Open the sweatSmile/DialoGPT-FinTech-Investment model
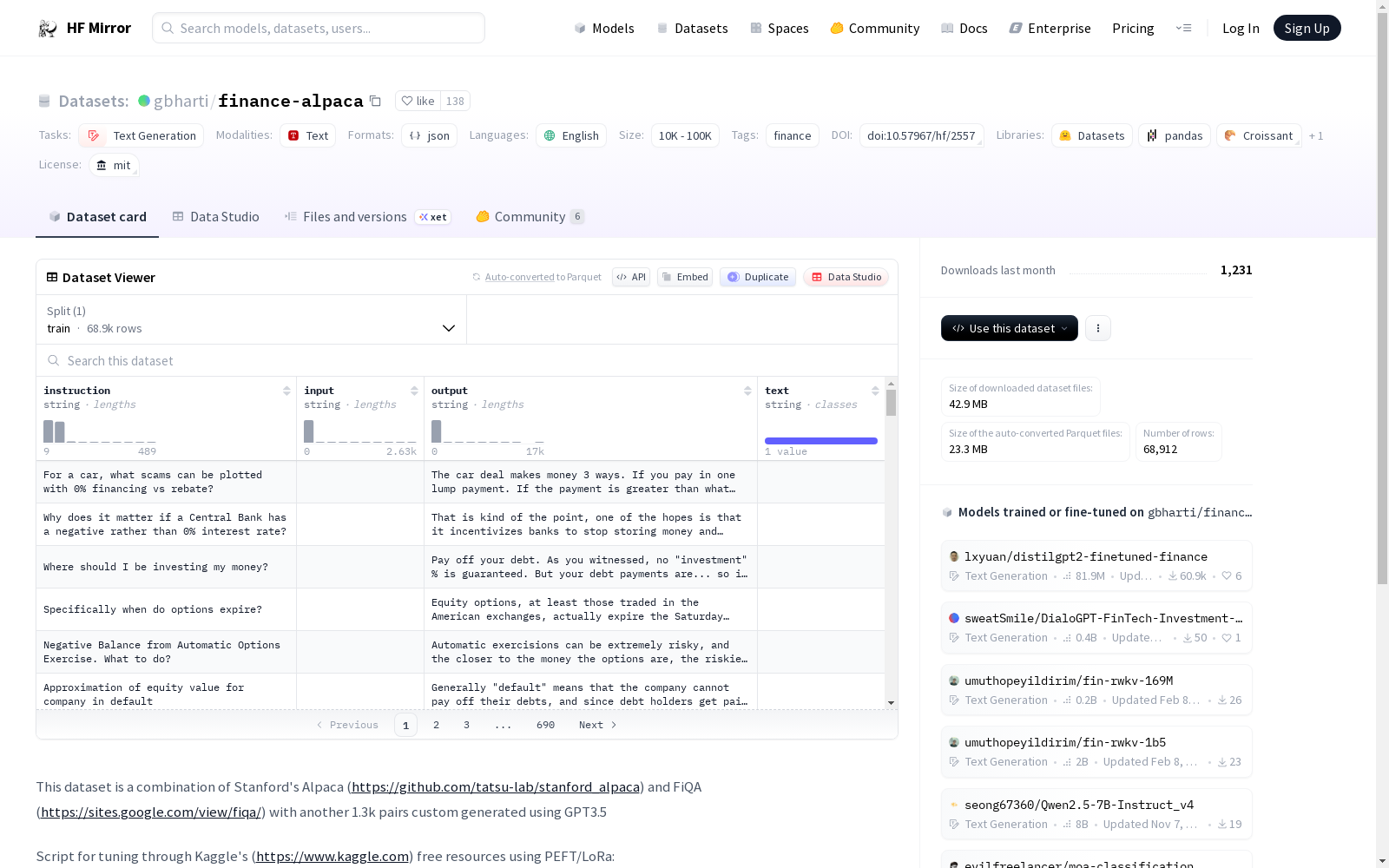The image size is (1389, 868). point(1096,628)
